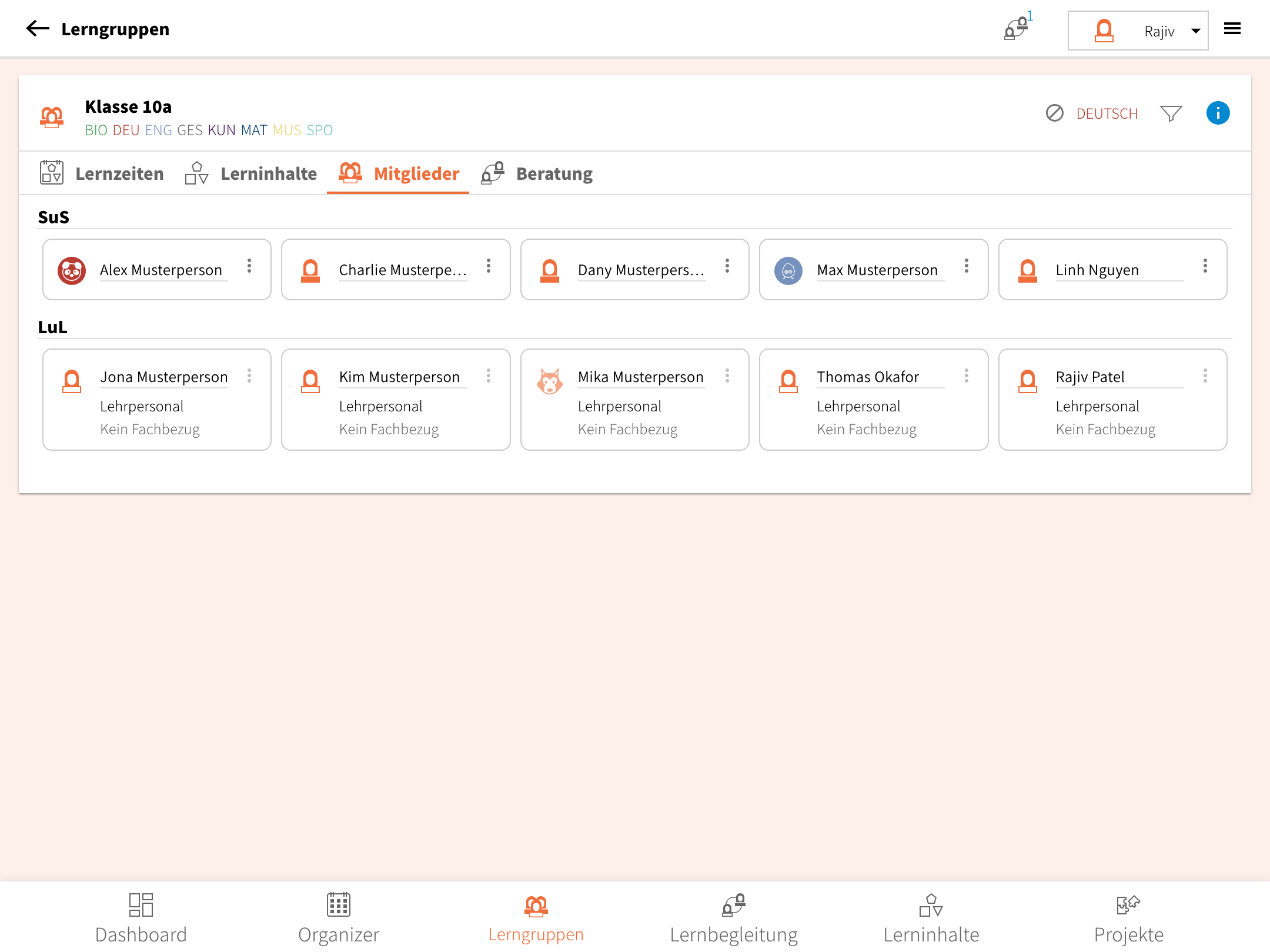Click the back arrow next to Lerngruppen
Viewport: 1270px width, 952px height.
38,29
